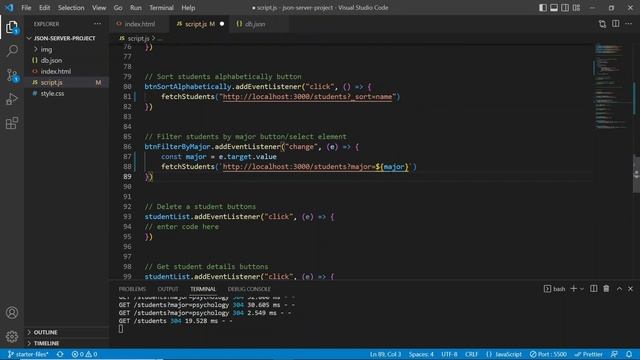The image size is (640, 360).
Task: Click Ln 89, Col 3 position indicator
Action: [x=385, y=354]
